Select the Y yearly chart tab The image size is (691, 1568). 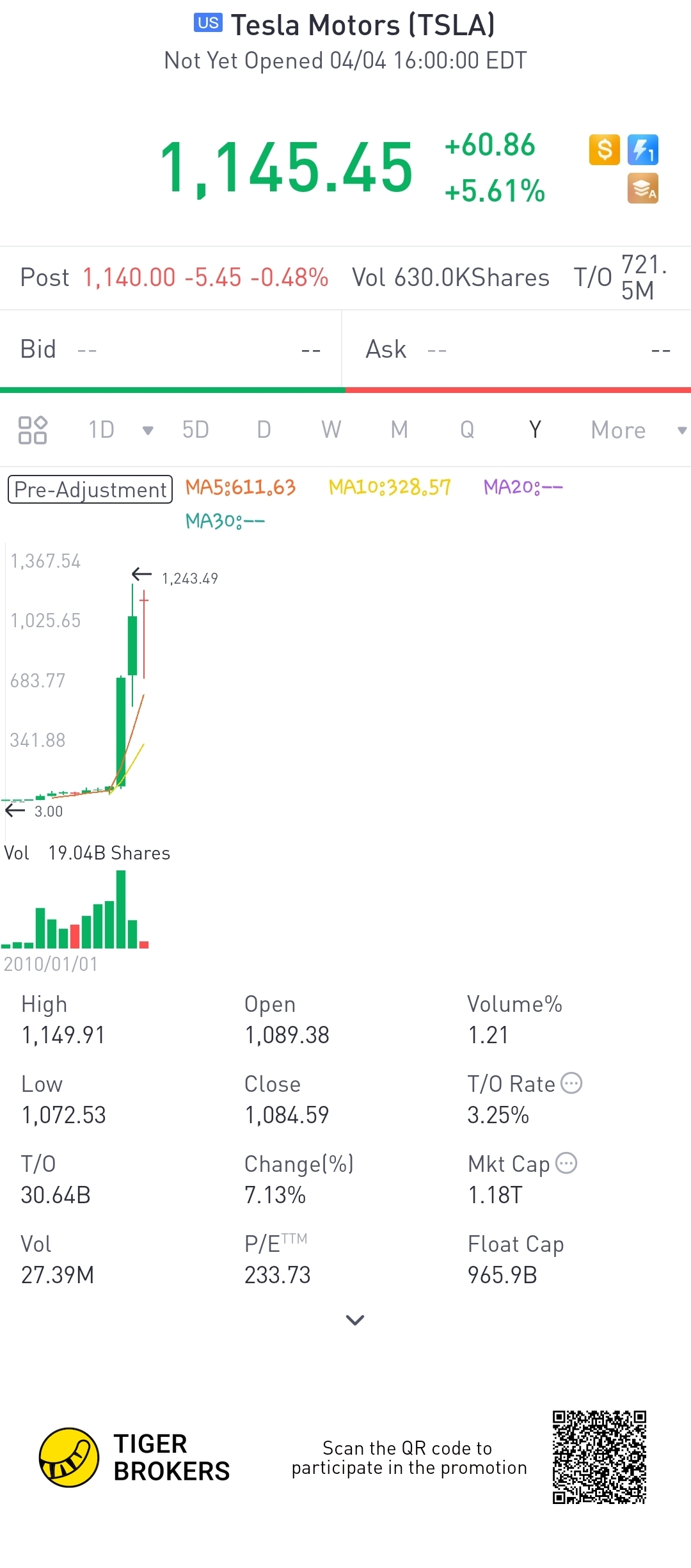click(x=536, y=430)
